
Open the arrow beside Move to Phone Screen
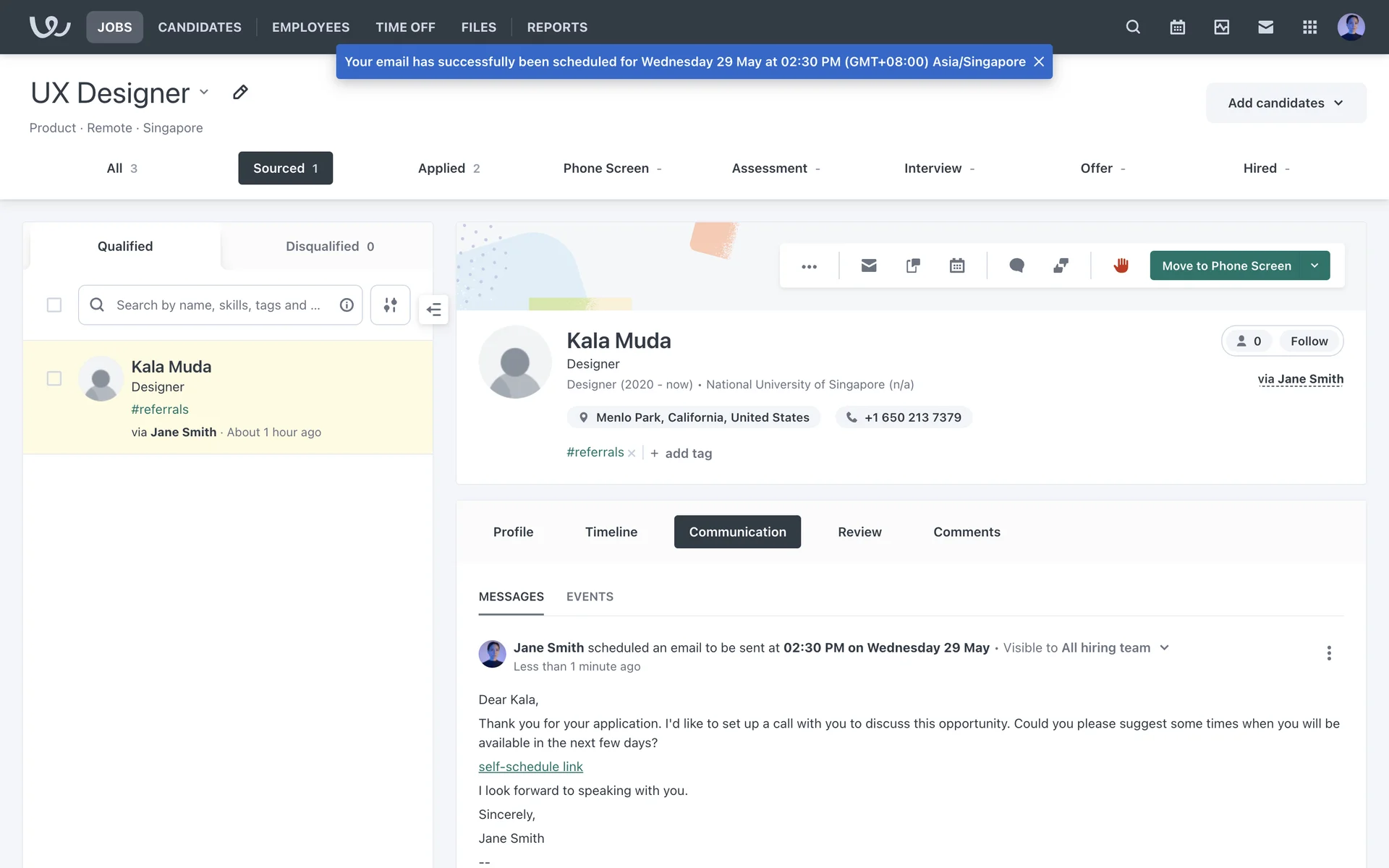pos(1314,265)
